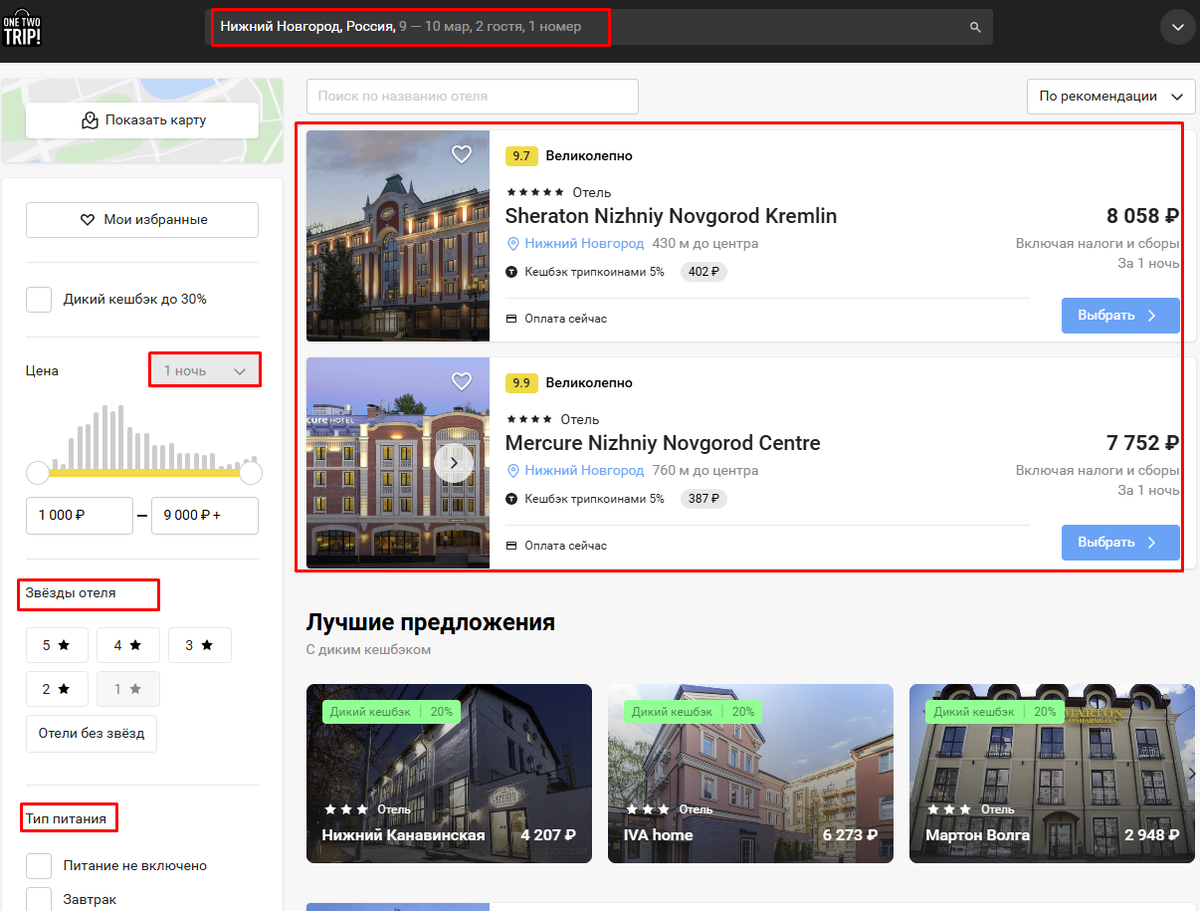This screenshot has width=1200, height=911.
Task: Click the right price slider handle
Action: (251, 473)
